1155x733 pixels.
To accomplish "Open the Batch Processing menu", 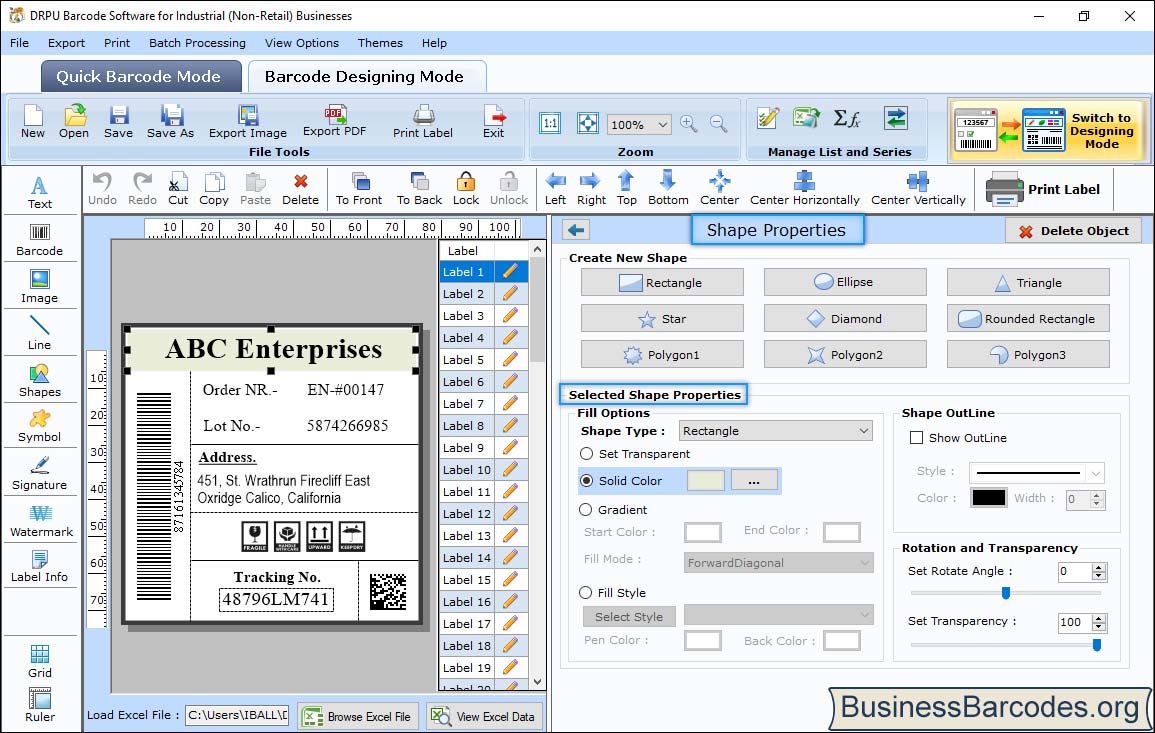I will click(197, 43).
